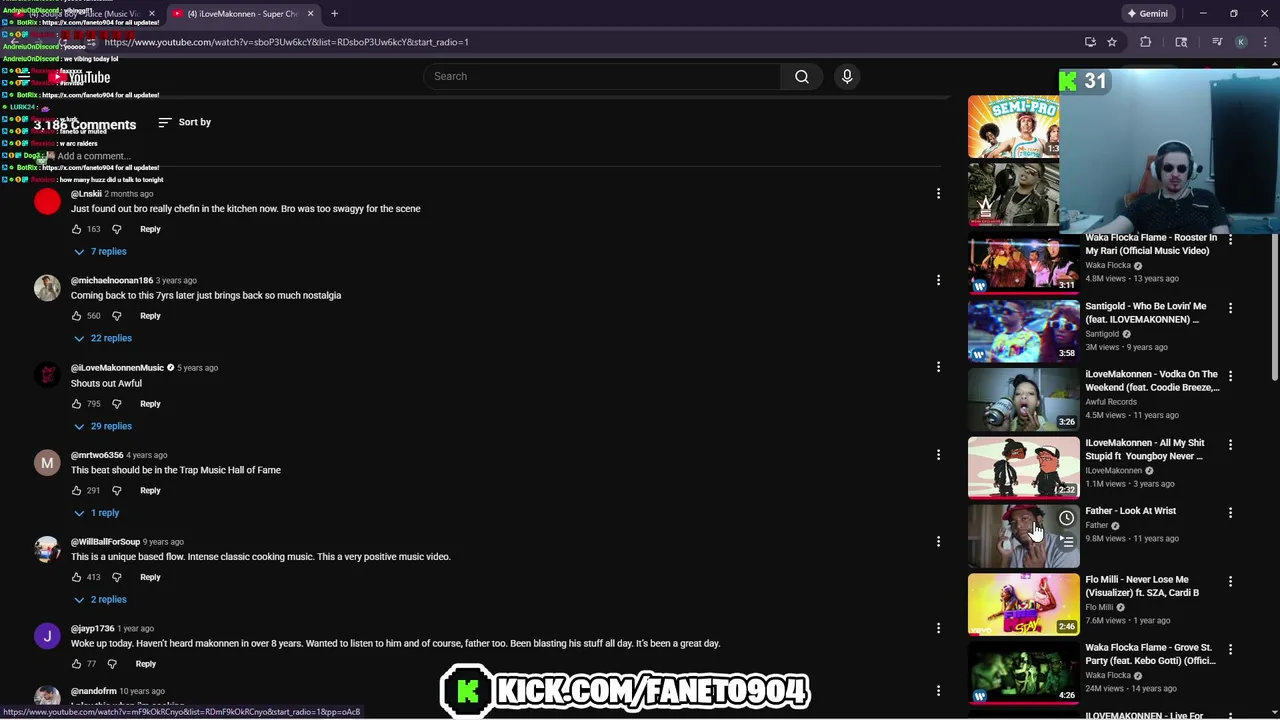Image resolution: width=1280 pixels, height=720 pixels.
Task: Open @Lnskii profile avatar
Action: 47,202
